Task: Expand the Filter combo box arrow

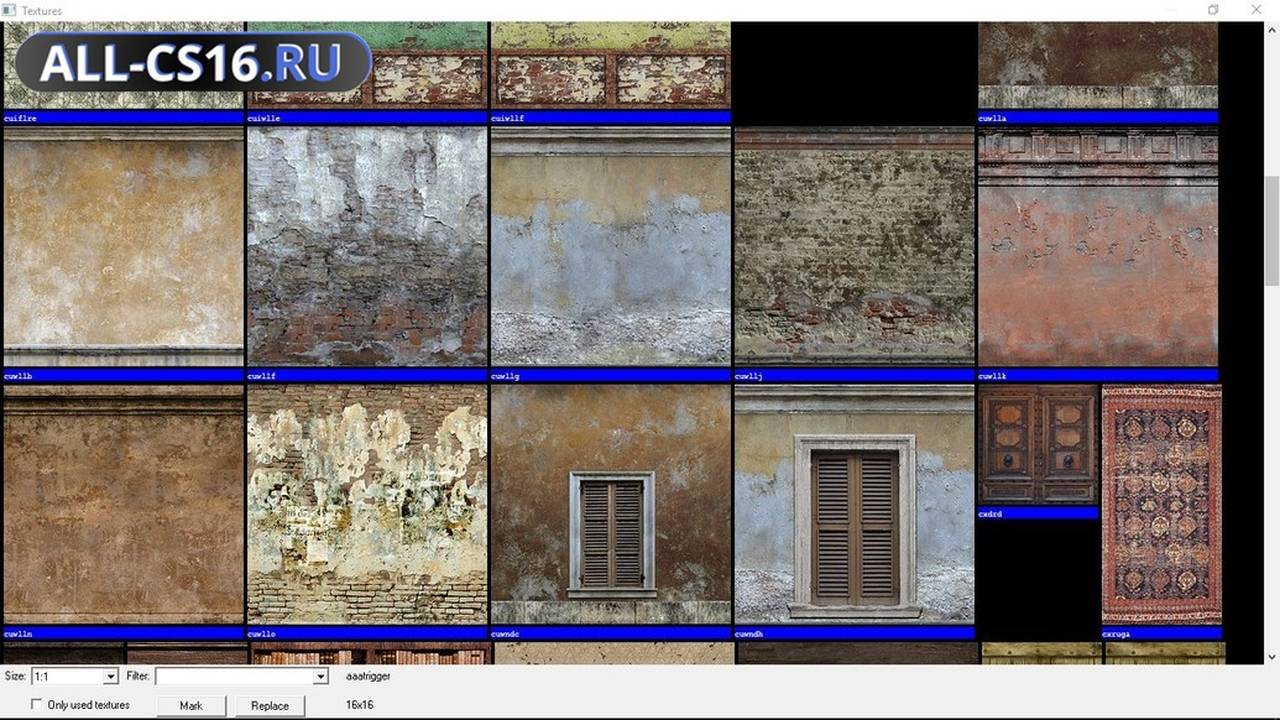Action: (321, 677)
